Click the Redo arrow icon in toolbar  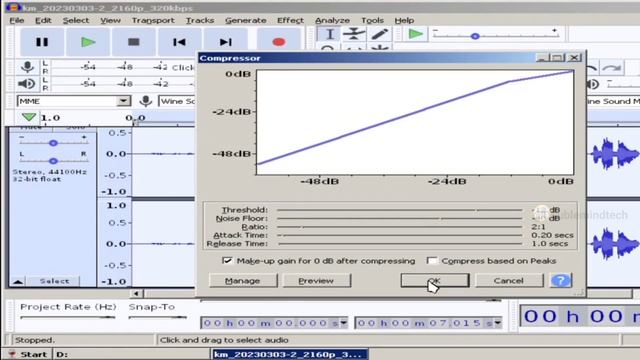[x=611, y=68]
